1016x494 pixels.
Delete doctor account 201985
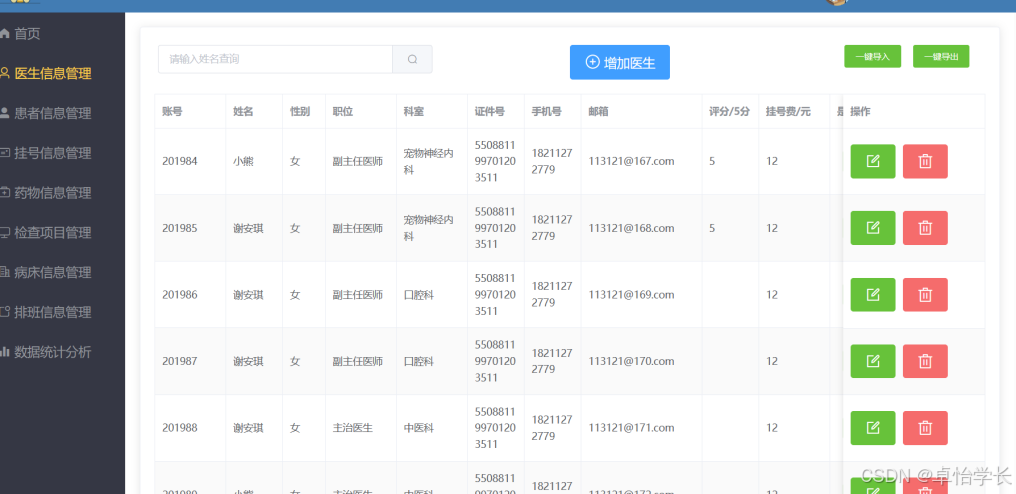pyautogui.click(x=925, y=228)
